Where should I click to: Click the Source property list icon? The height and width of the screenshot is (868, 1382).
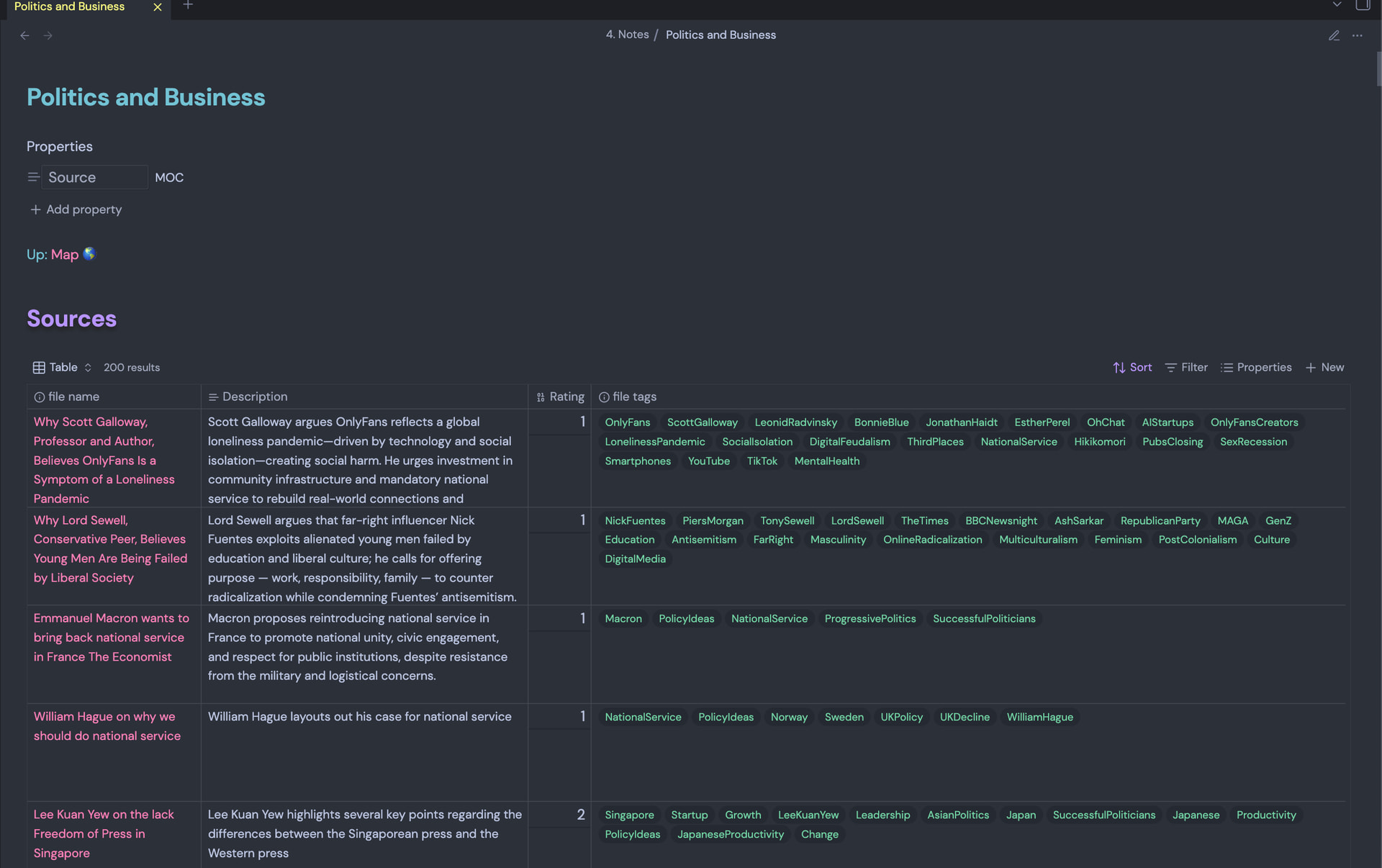tap(33, 177)
